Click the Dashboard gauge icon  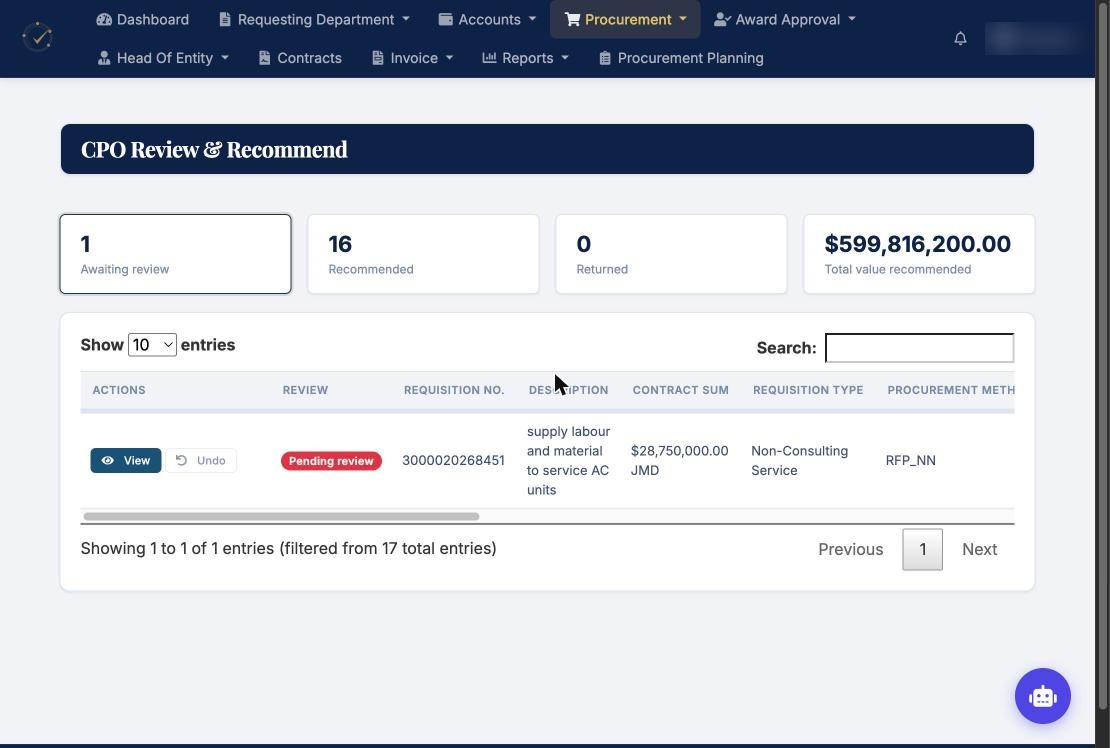tap(104, 19)
